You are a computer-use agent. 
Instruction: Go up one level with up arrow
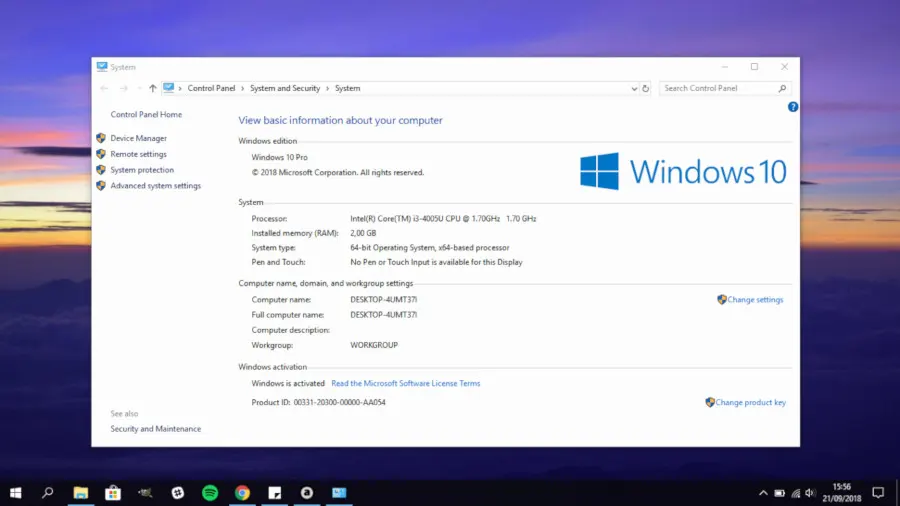tap(153, 88)
